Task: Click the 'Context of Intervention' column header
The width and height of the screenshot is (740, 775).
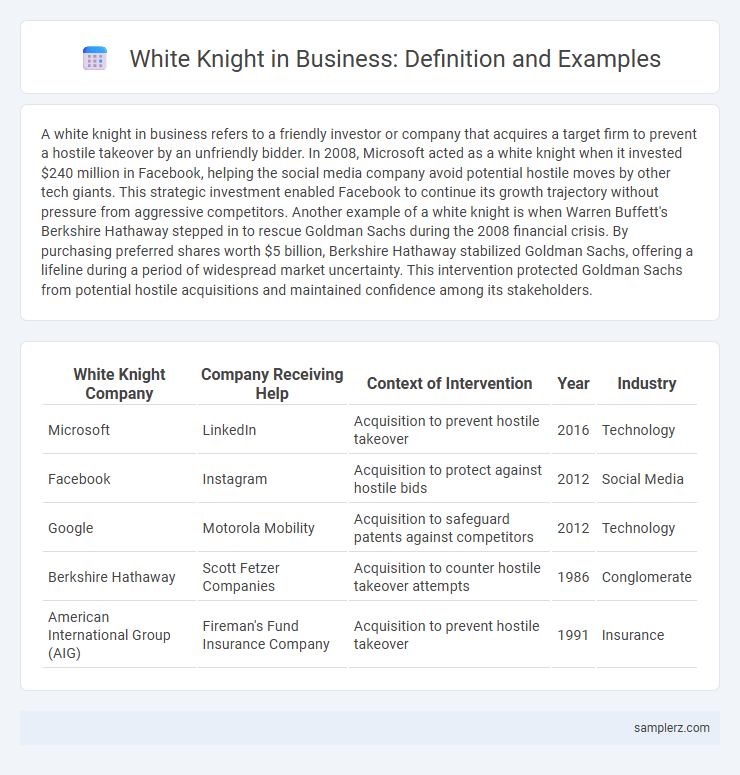Action: [449, 384]
